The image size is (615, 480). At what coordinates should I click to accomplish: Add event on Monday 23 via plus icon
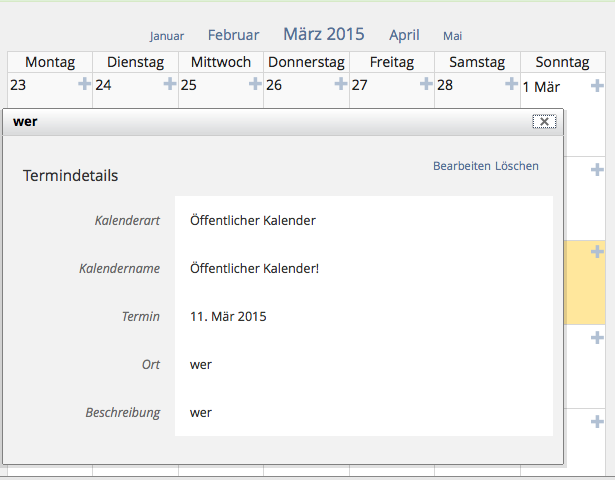[84, 84]
